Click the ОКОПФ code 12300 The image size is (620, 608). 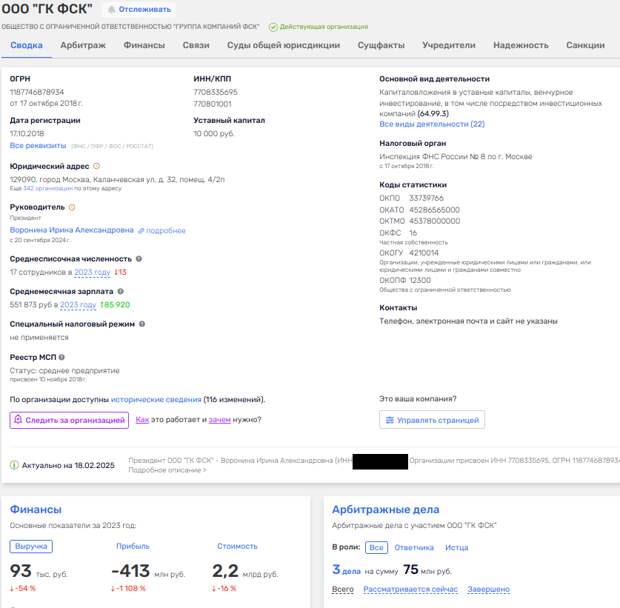click(x=420, y=280)
